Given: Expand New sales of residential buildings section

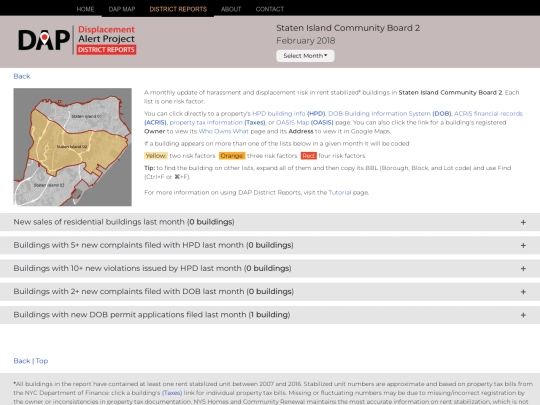Looking at the screenshot, I should pyautogui.click(x=270, y=222).
